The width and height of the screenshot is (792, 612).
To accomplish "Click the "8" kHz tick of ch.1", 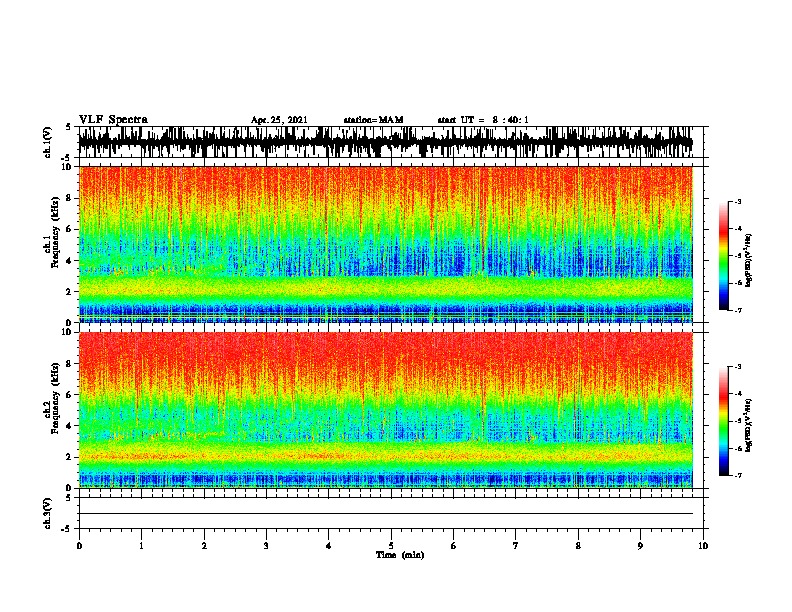I will (x=70, y=198).
